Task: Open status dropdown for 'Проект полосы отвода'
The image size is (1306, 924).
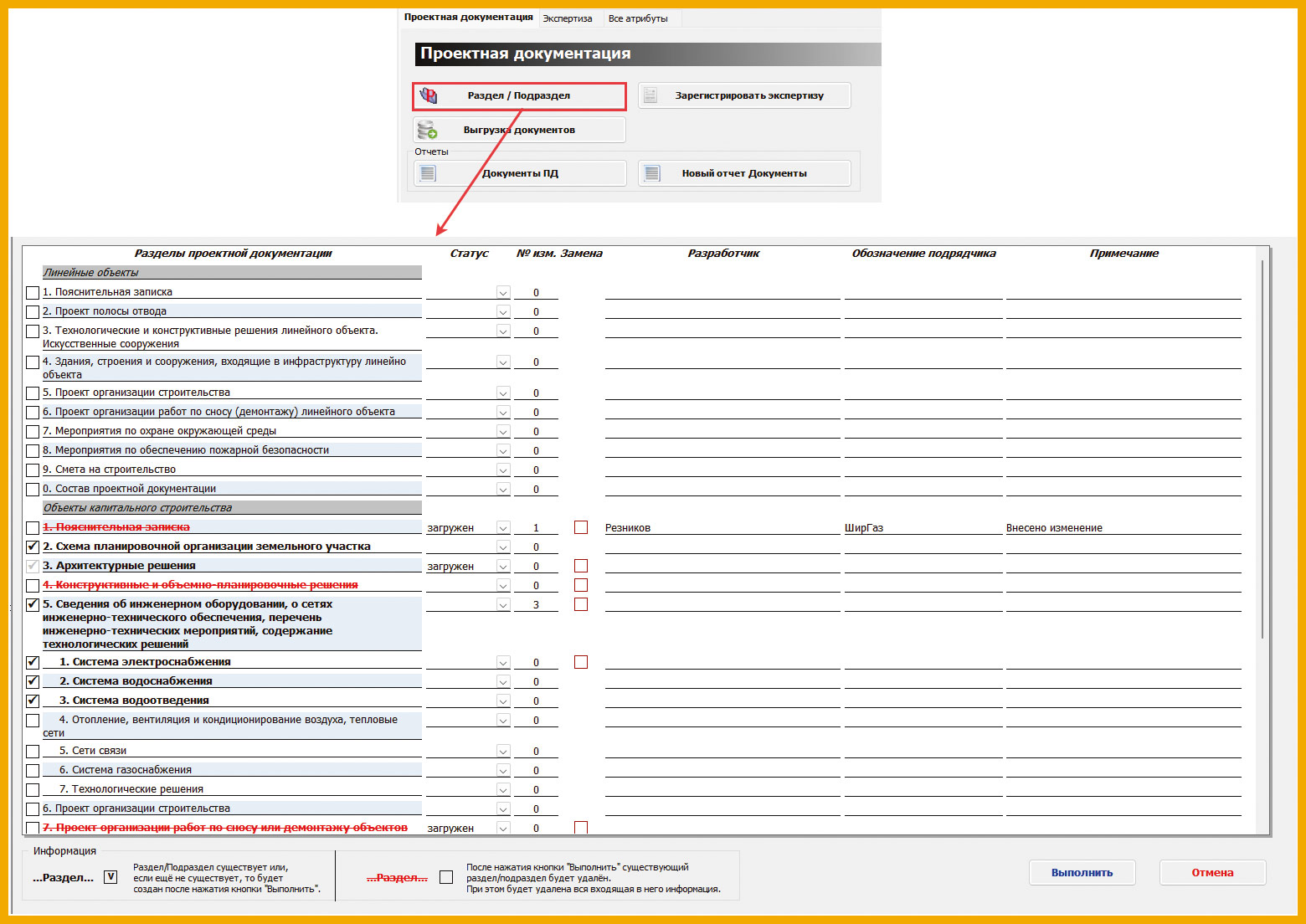Action: coord(503,312)
